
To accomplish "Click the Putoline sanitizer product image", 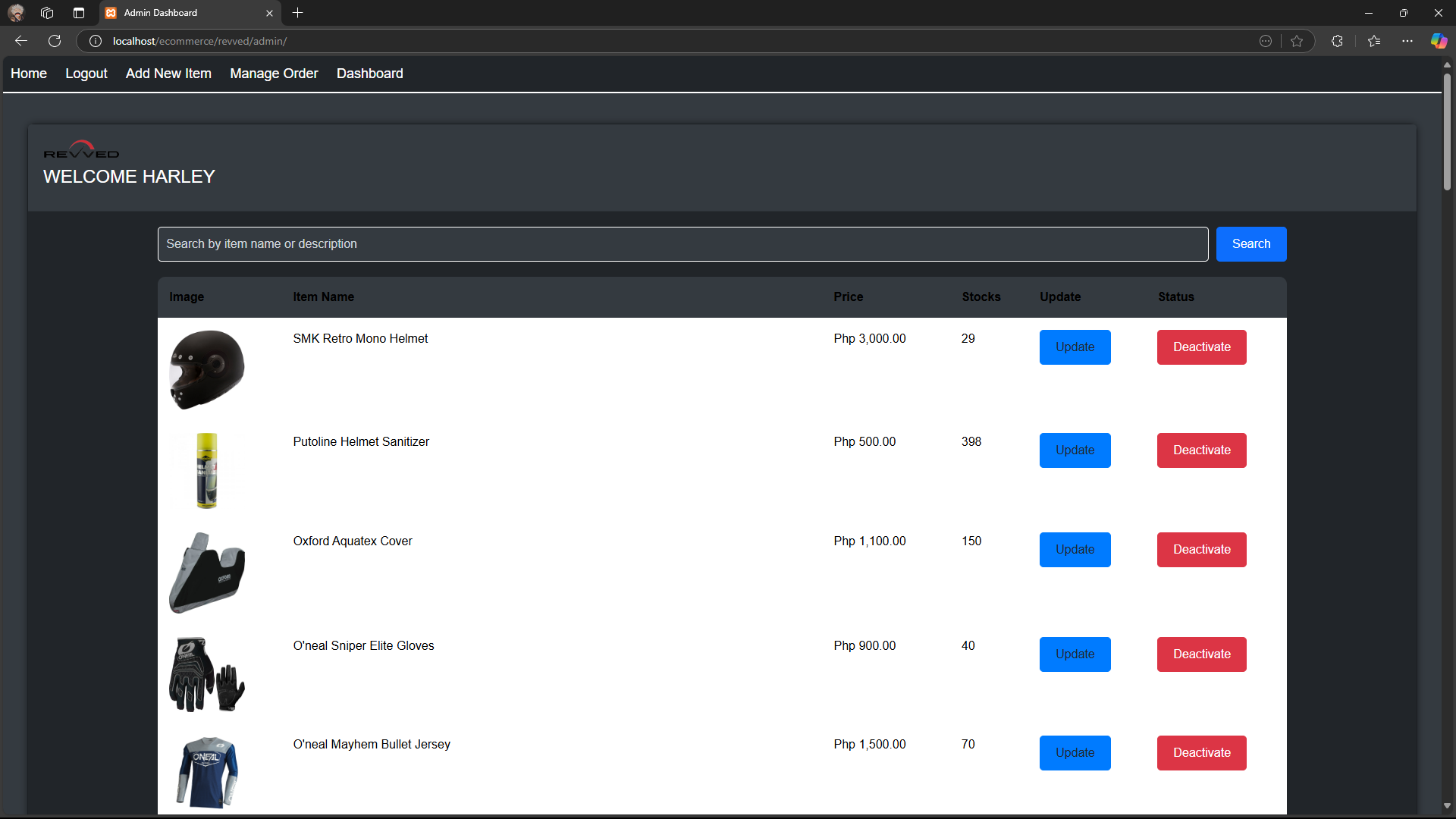I will 207,471.
